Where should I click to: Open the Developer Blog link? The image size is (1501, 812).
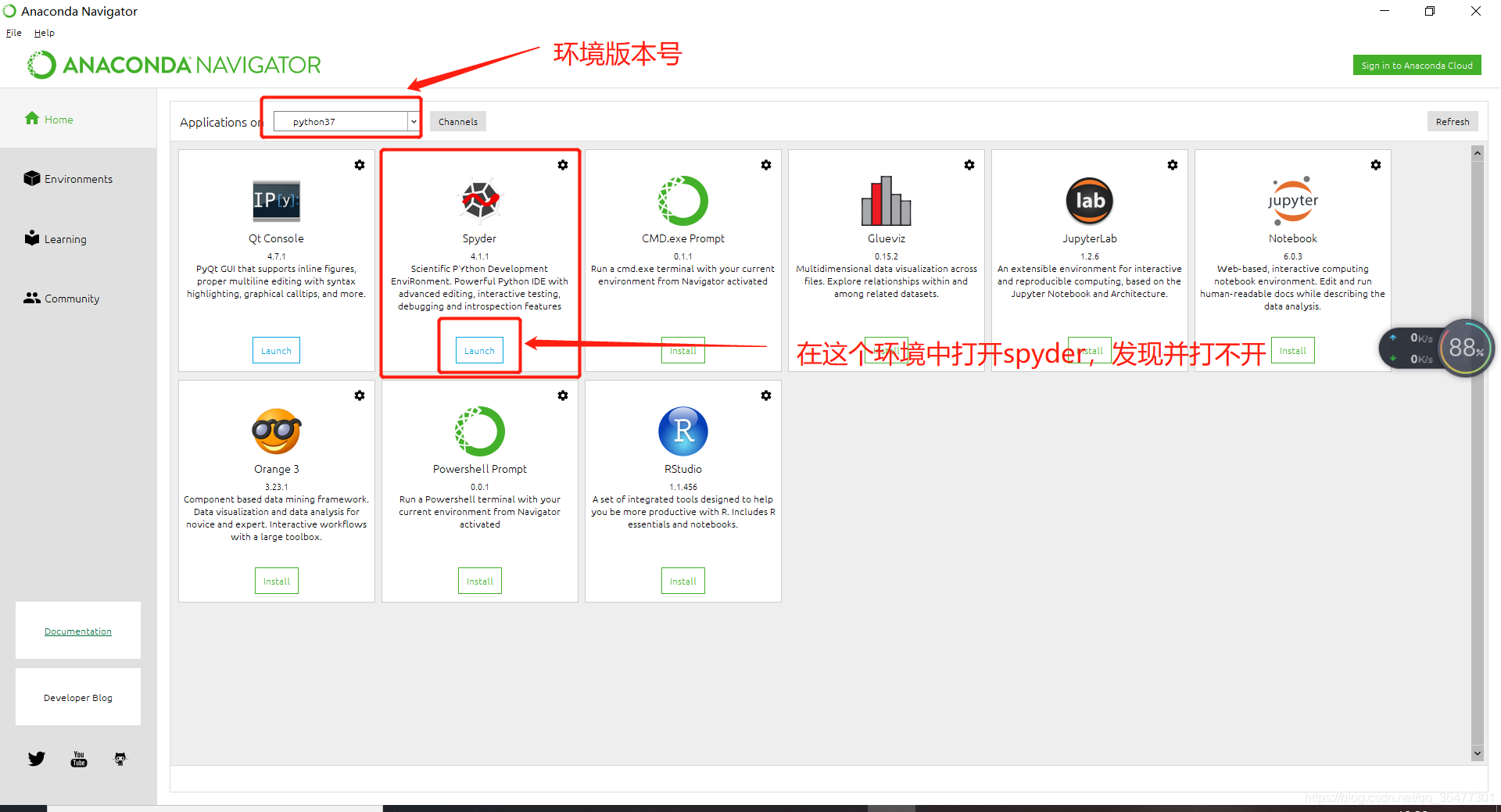(x=78, y=697)
